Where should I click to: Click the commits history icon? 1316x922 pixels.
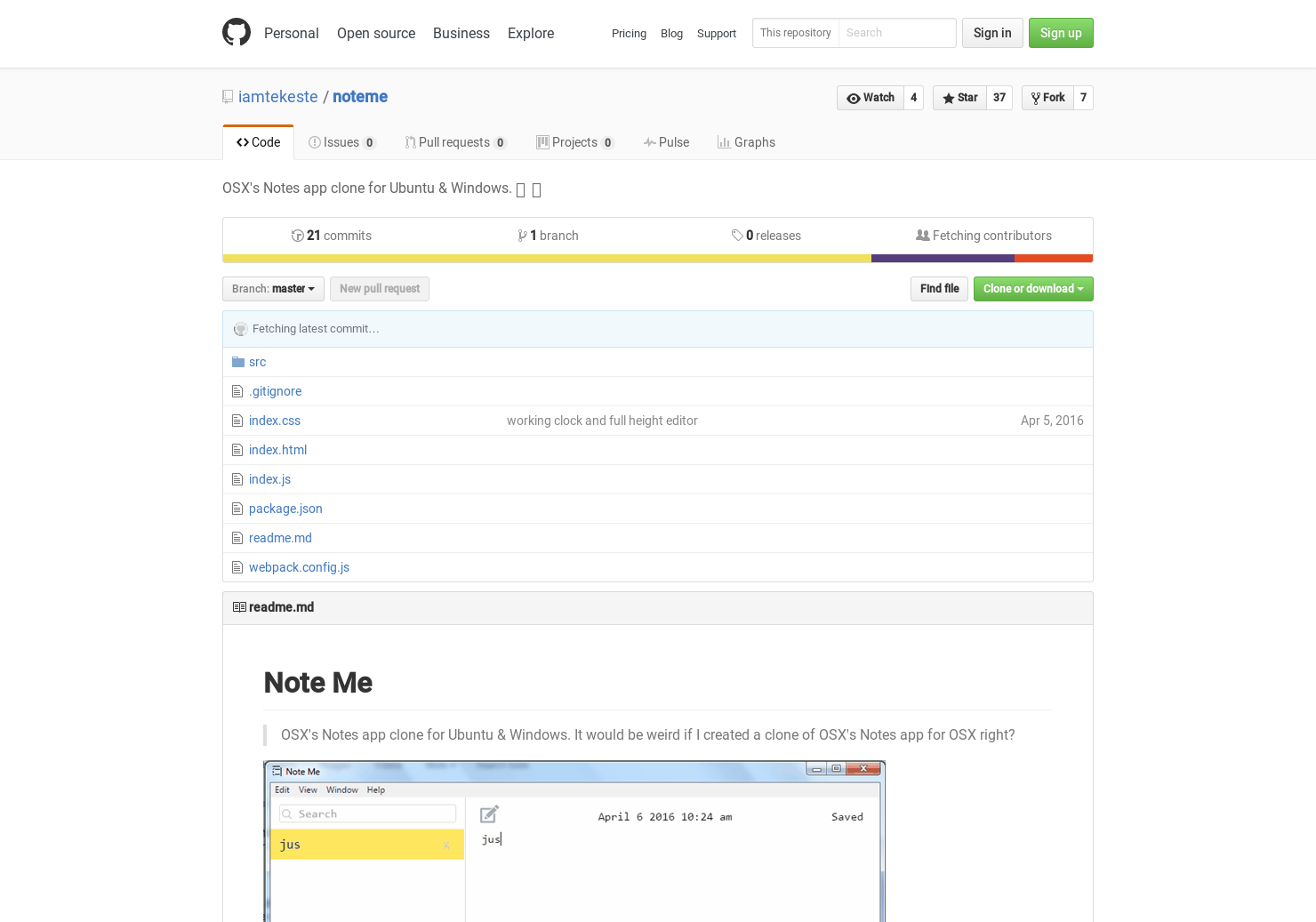(298, 236)
